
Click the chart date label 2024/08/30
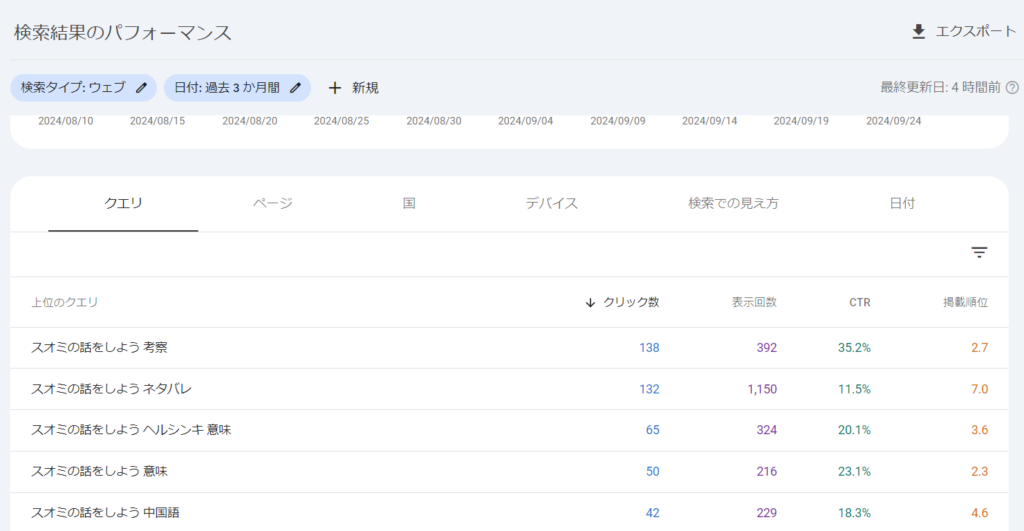pos(434,121)
